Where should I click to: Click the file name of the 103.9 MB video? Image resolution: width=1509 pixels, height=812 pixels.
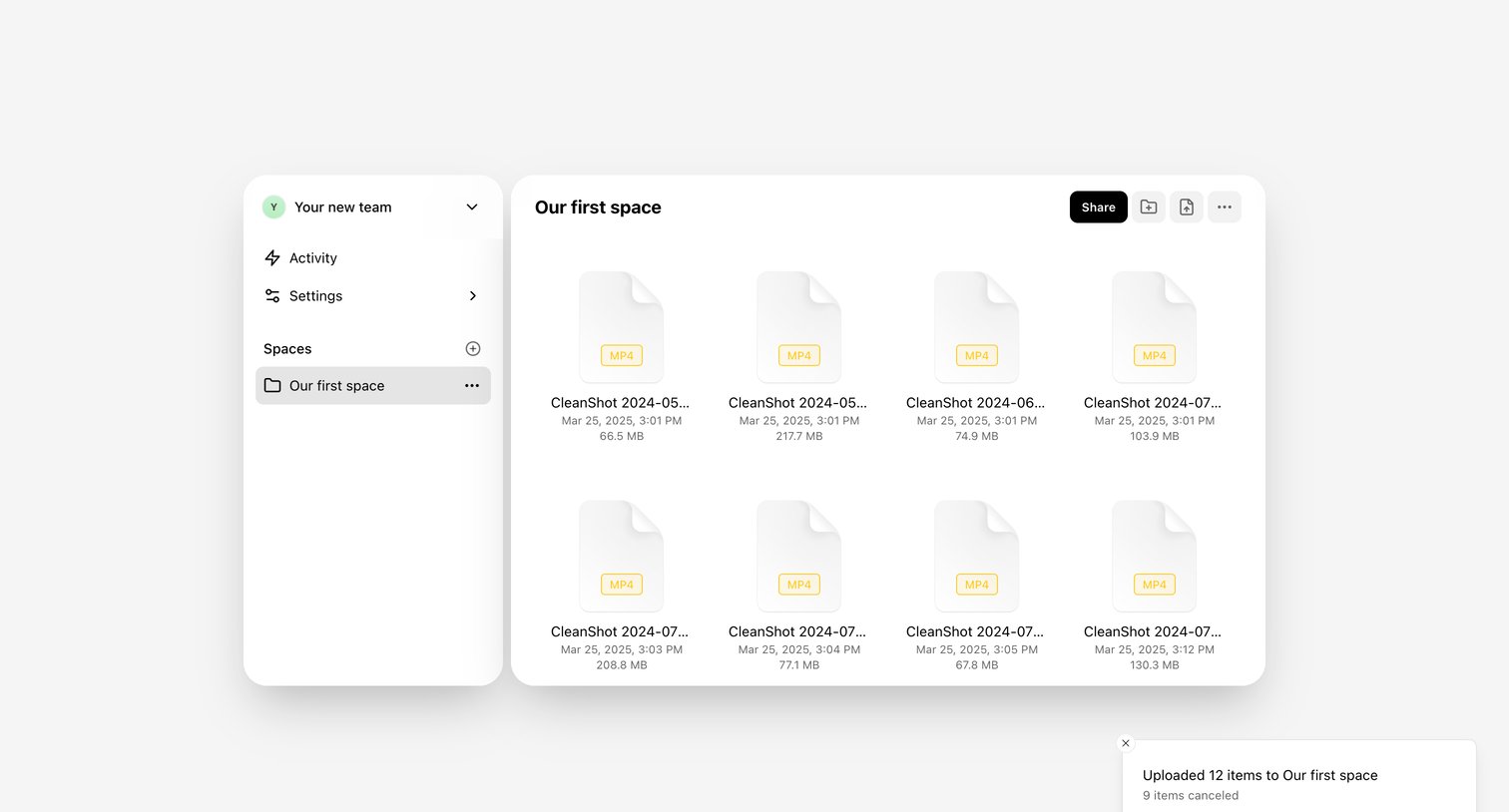[x=1153, y=403]
